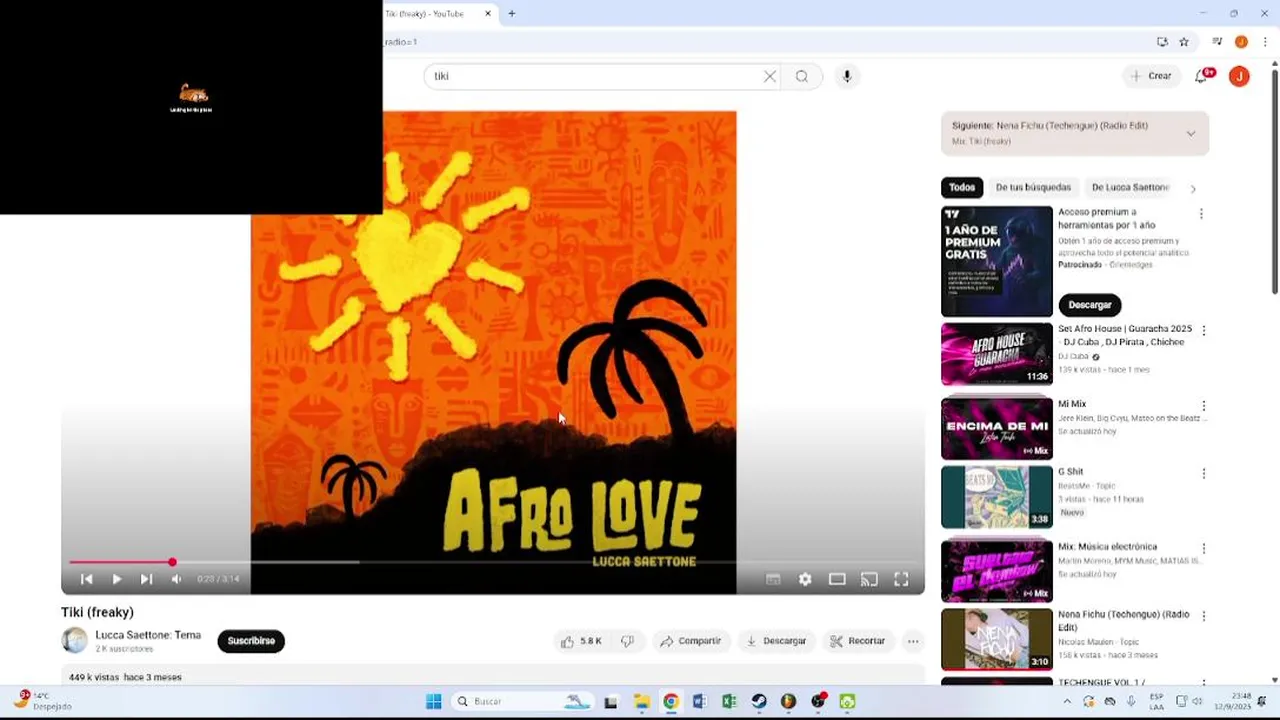Image resolution: width=1280 pixels, height=720 pixels.
Task: Open Chrome profile avatar
Action: (x=1241, y=42)
